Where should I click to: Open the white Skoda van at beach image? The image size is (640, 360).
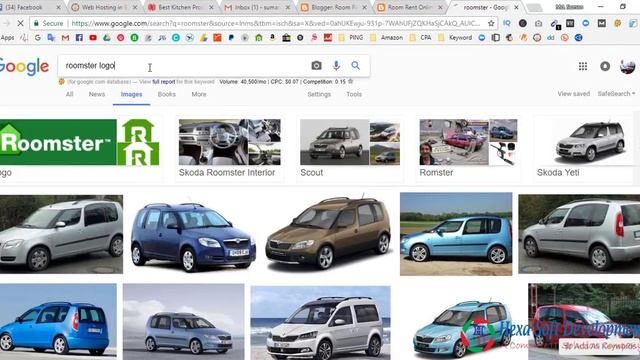(320, 323)
